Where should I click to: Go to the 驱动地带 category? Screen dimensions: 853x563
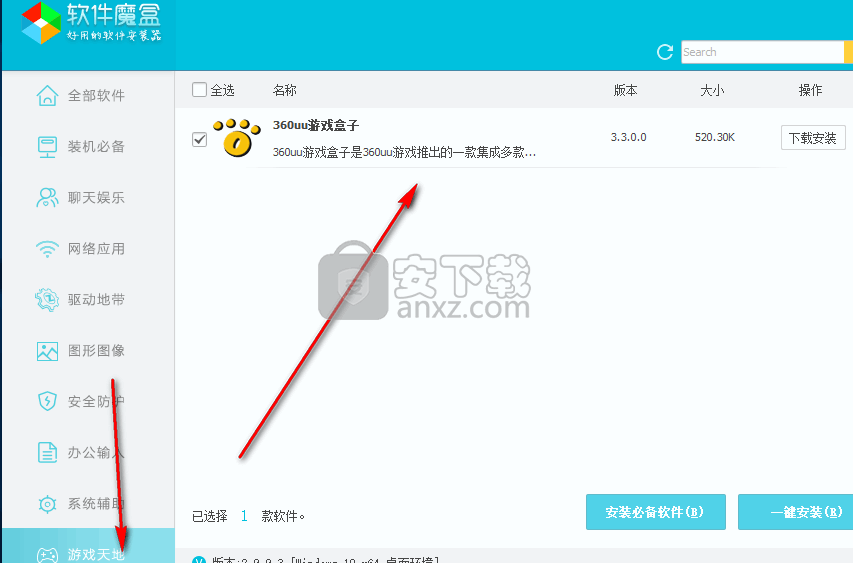(x=88, y=300)
